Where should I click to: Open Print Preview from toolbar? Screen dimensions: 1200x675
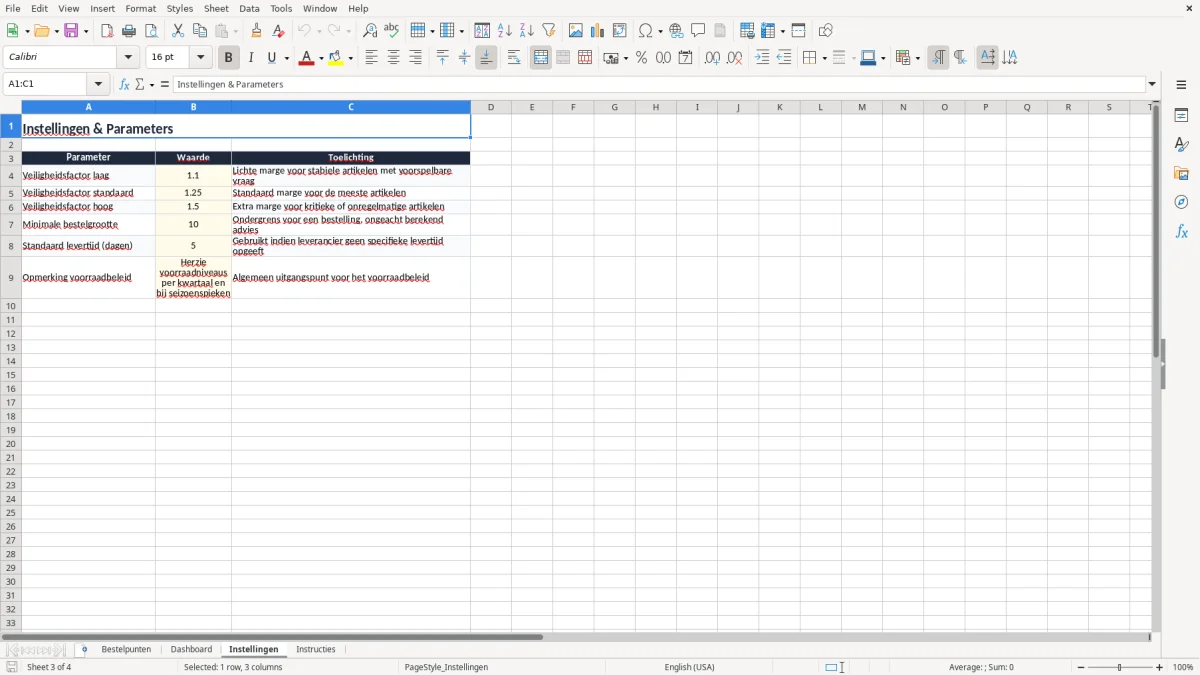(x=151, y=31)
